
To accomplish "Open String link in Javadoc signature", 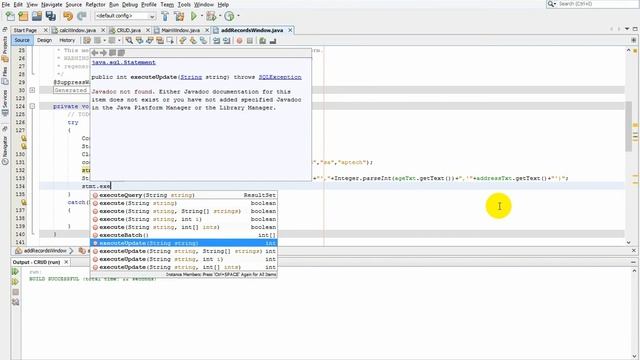I will coord(191,77).
